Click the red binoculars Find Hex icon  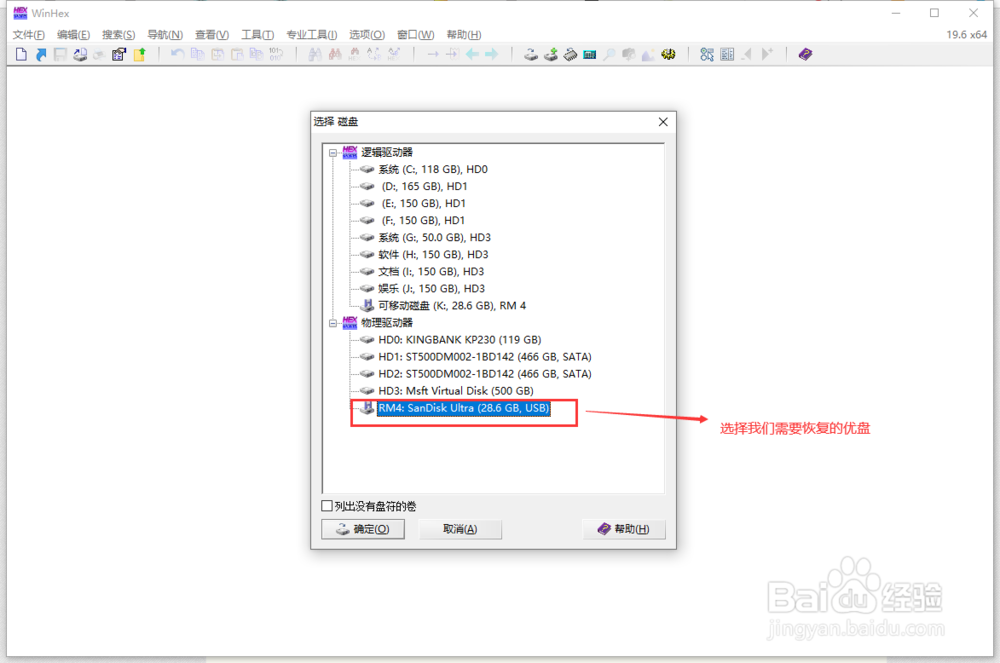335,54
